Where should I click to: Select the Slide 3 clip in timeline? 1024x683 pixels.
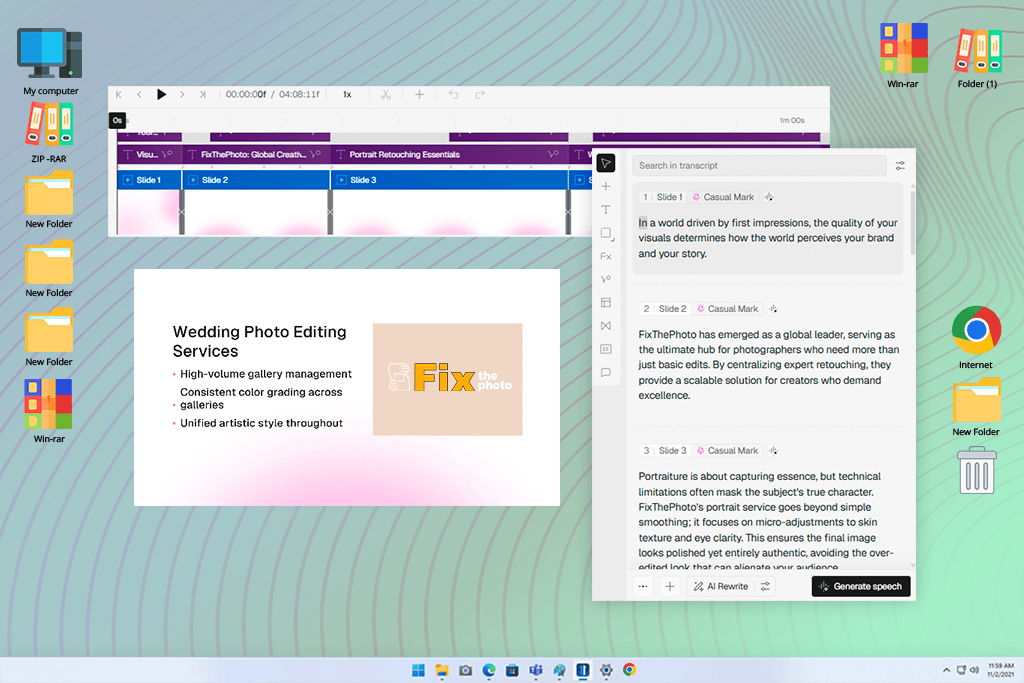pos(450,180)
